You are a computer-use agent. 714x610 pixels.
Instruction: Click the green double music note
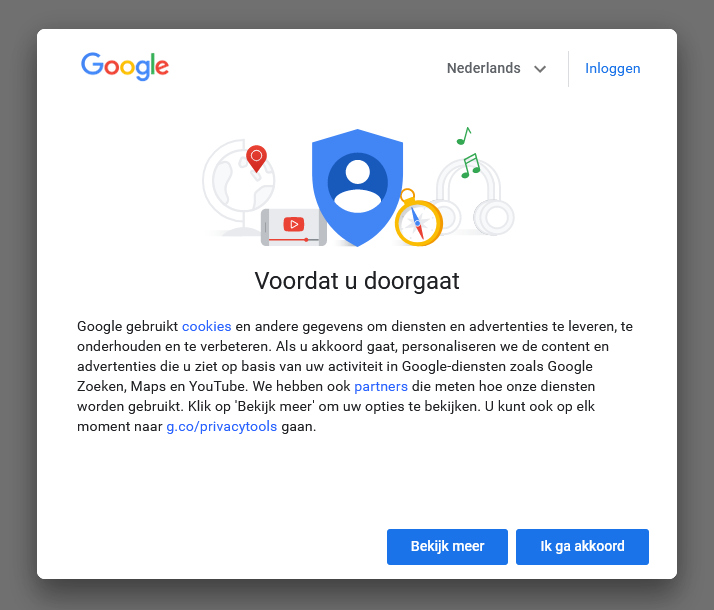click(x=471, y=165)
